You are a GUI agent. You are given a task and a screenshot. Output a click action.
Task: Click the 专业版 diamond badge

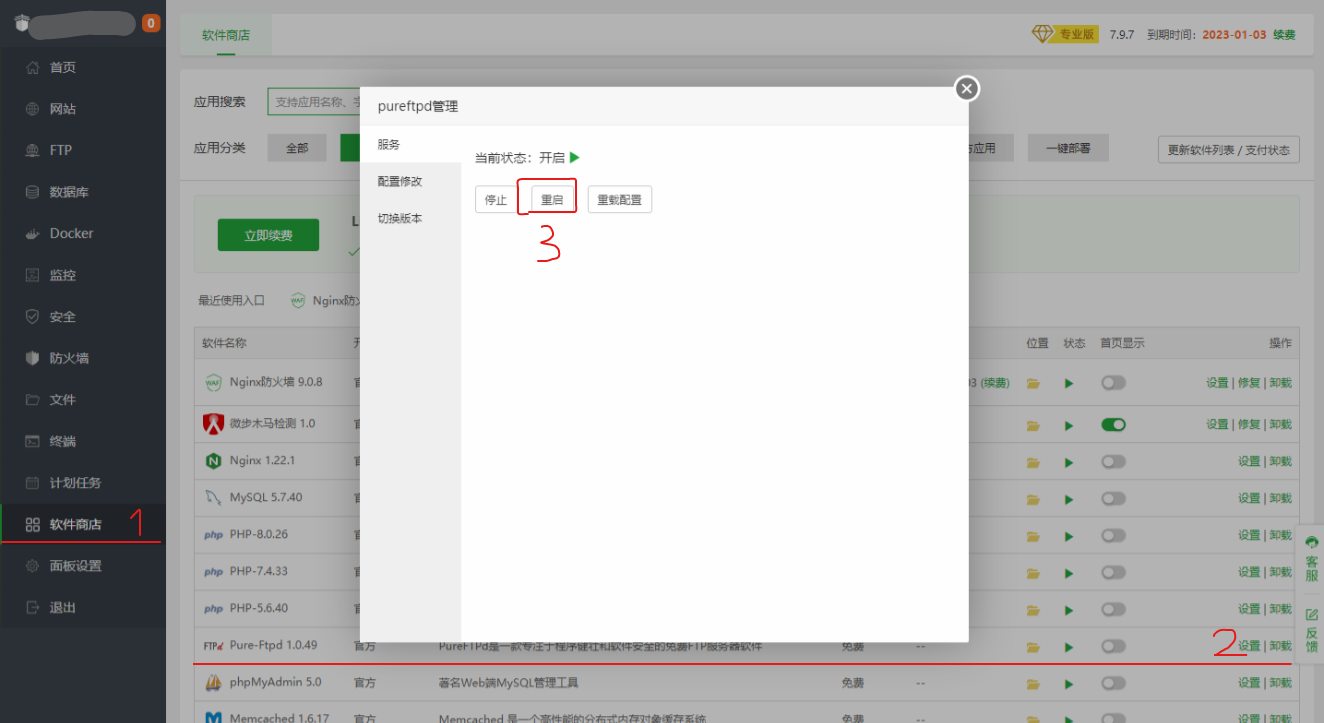click(1065, 34)
